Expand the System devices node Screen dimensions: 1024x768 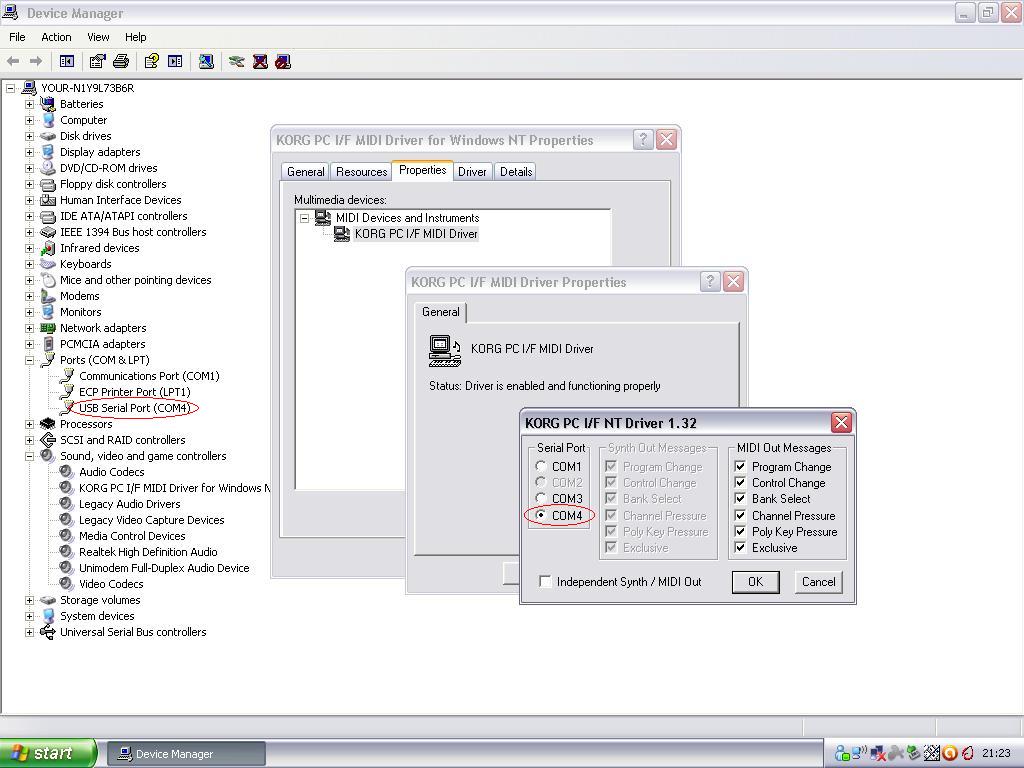29,616
